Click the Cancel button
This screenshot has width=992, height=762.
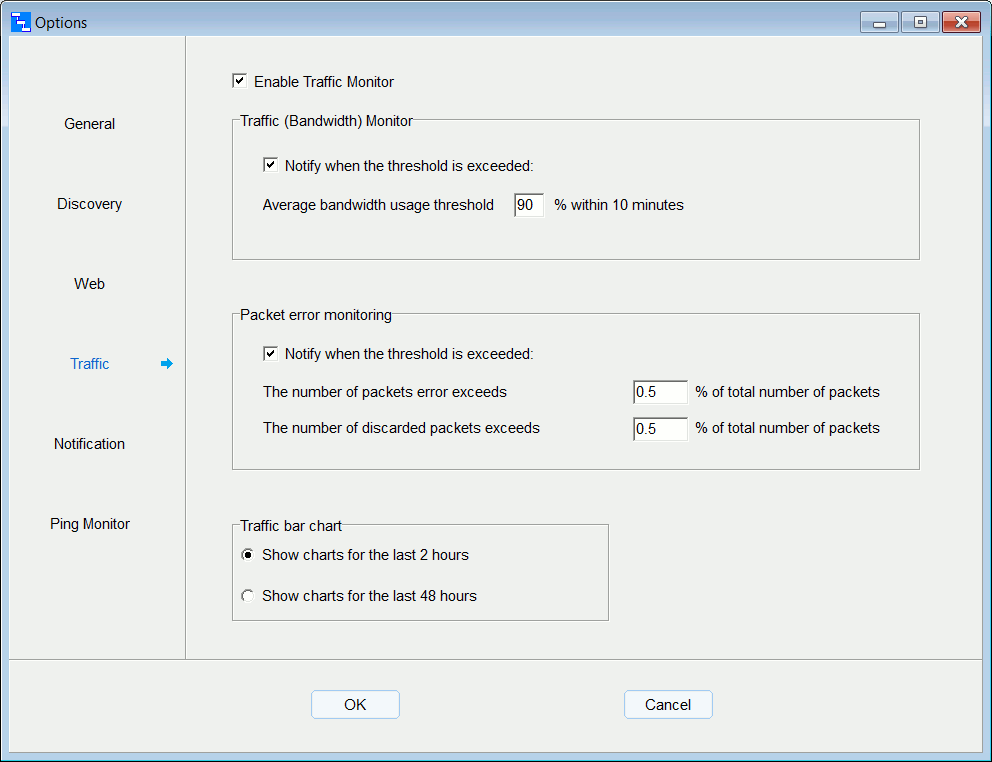(668, 705)
